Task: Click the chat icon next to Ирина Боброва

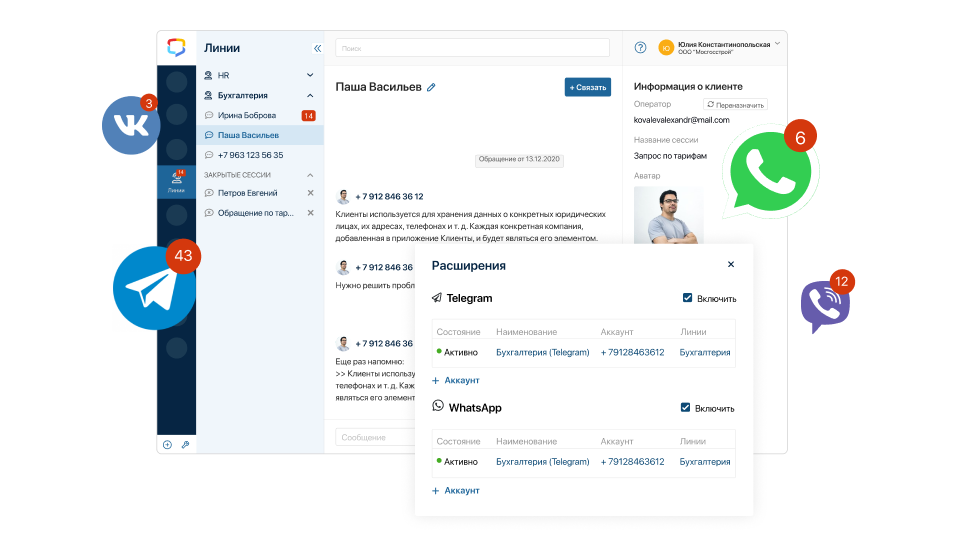Action: (209, 115)
